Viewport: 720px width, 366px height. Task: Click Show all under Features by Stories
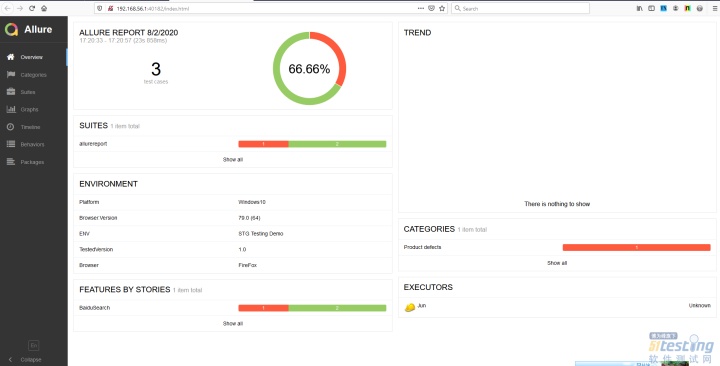(x=233, y=323)
